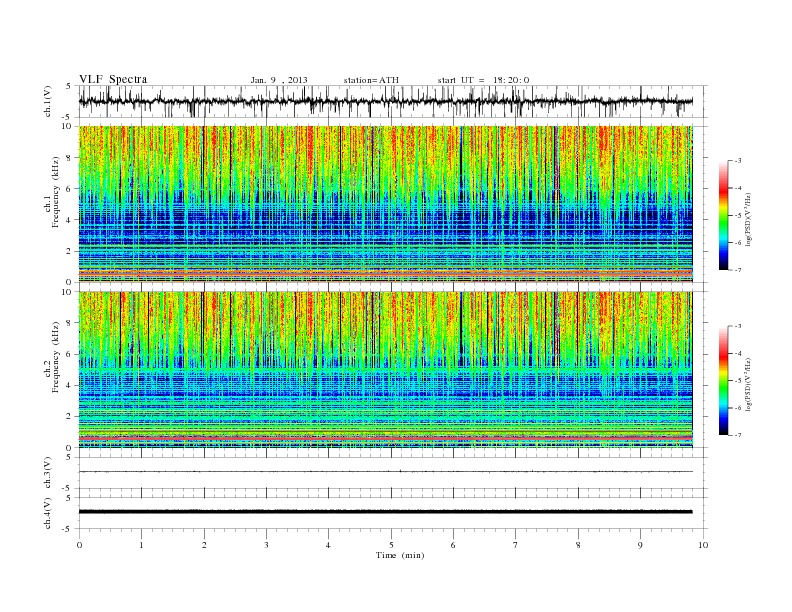Click the "6" kHz tick of ch.1 spectrogram

tap(69, 189)
